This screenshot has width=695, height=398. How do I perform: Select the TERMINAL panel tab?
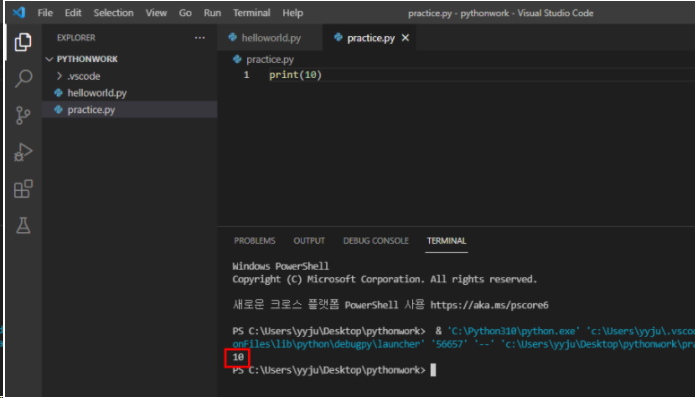(x=446, y=241)
